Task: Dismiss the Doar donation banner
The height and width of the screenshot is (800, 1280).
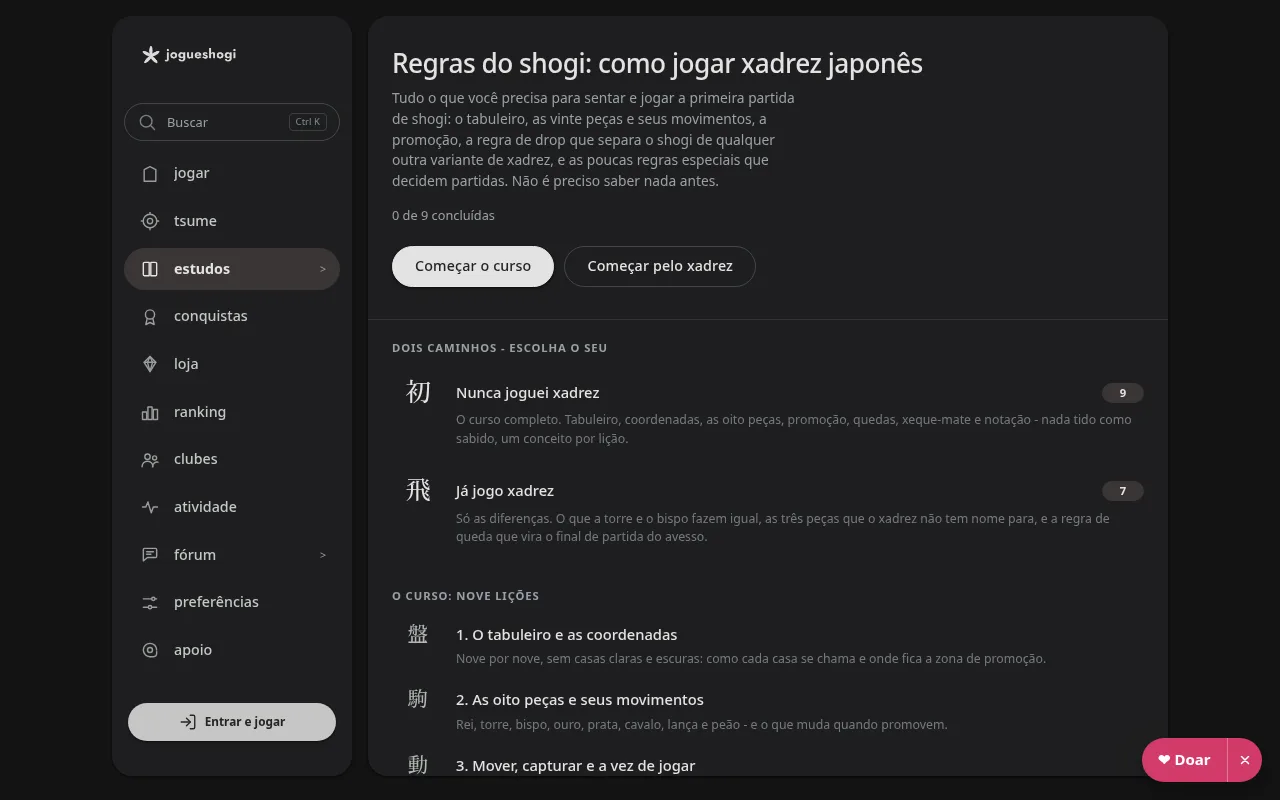Action: click(x=1245, y=760)
